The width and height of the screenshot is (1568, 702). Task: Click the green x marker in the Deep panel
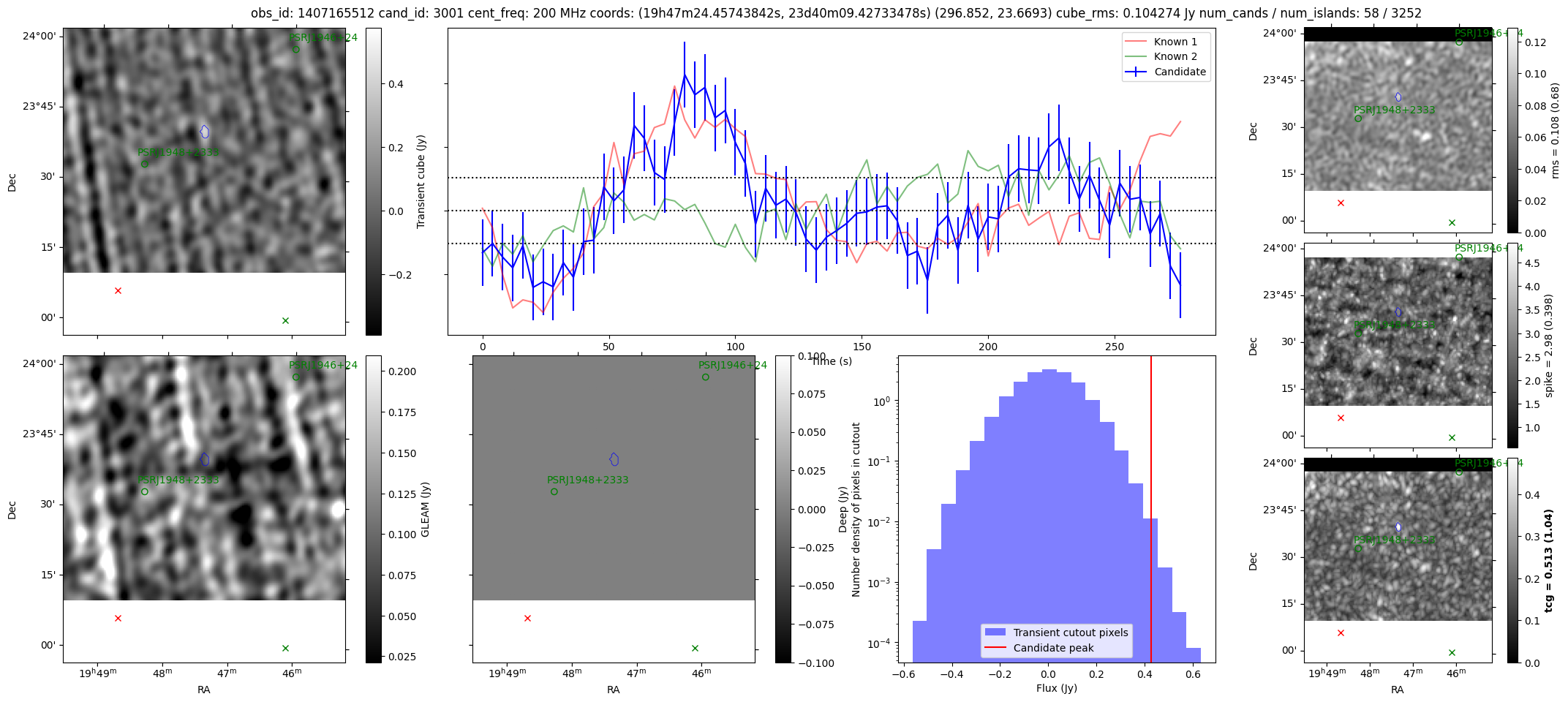pos(695,648)
